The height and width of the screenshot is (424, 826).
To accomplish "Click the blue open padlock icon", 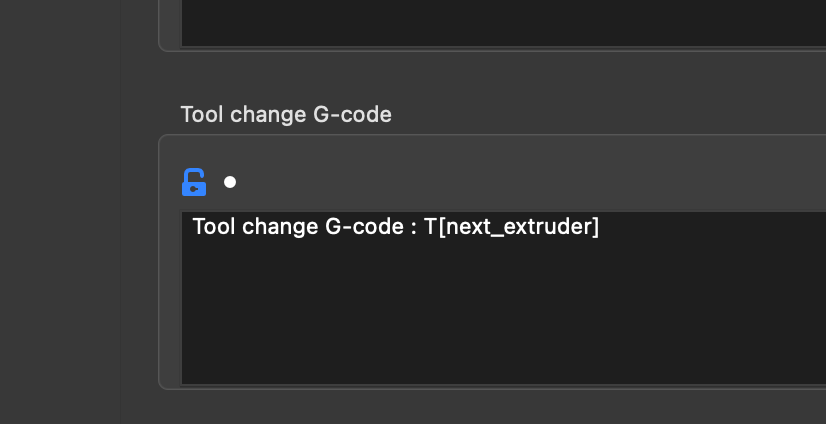I will (x=194, y=182).
